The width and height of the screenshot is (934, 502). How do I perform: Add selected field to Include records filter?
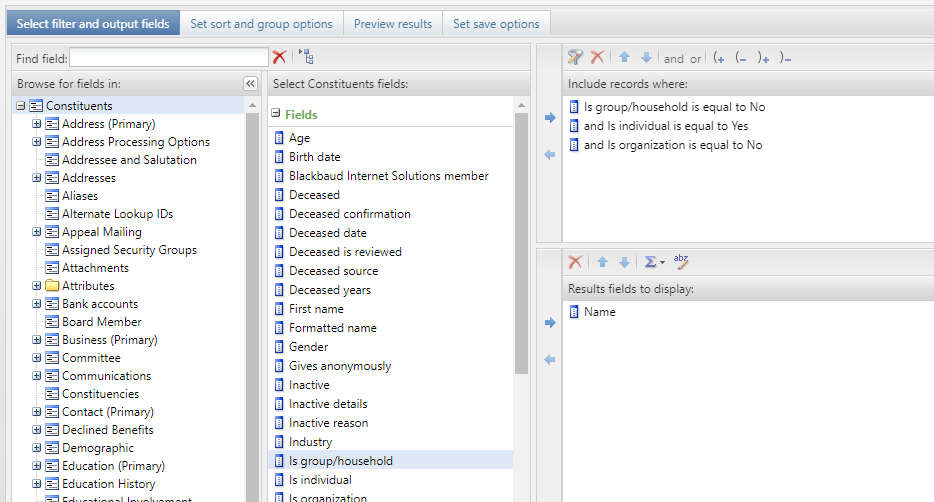pyautogui.click(x=550, y=118)
